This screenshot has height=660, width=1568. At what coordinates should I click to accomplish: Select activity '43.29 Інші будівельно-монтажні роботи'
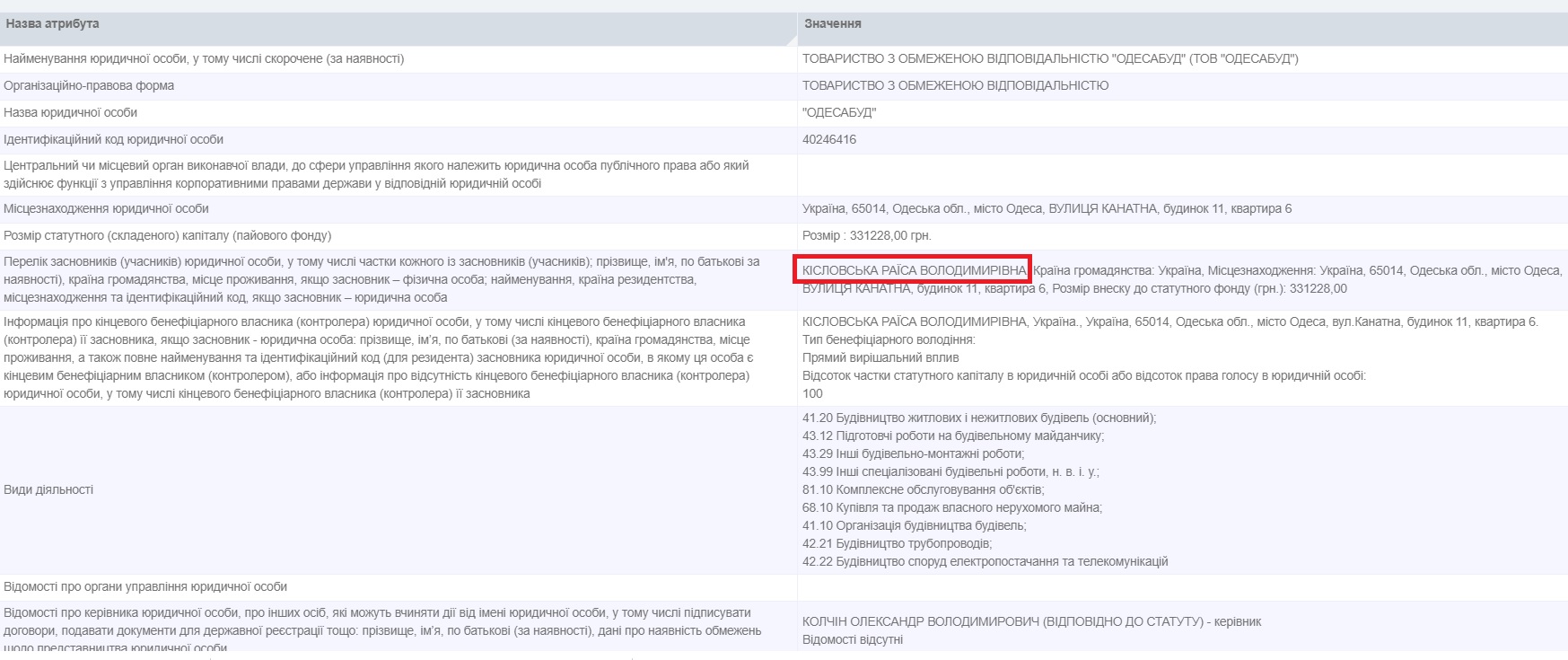[913, 454]
